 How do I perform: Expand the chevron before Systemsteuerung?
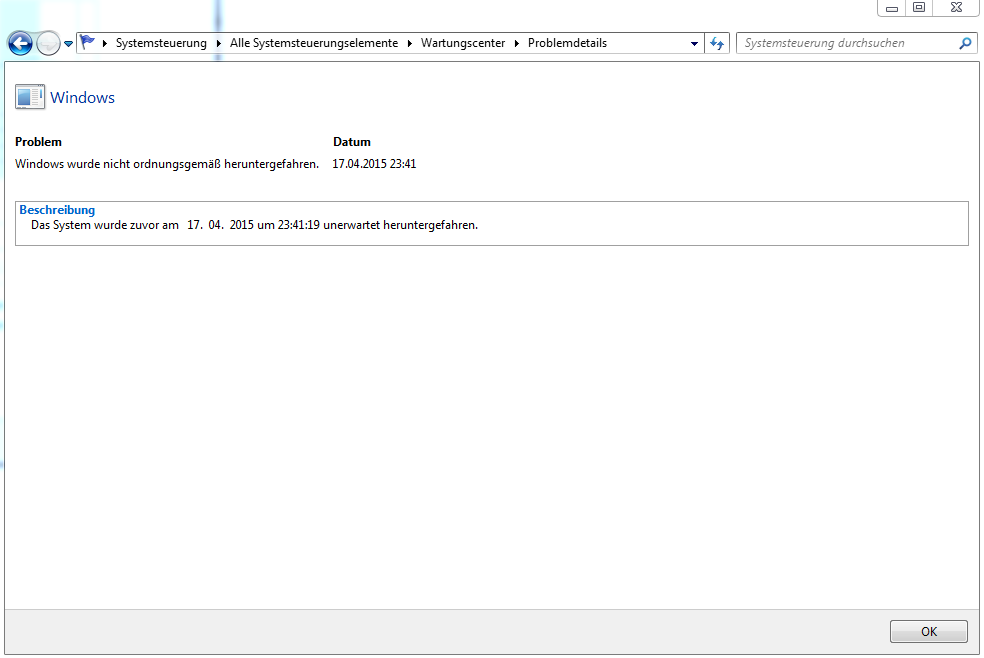click(105, 43)
